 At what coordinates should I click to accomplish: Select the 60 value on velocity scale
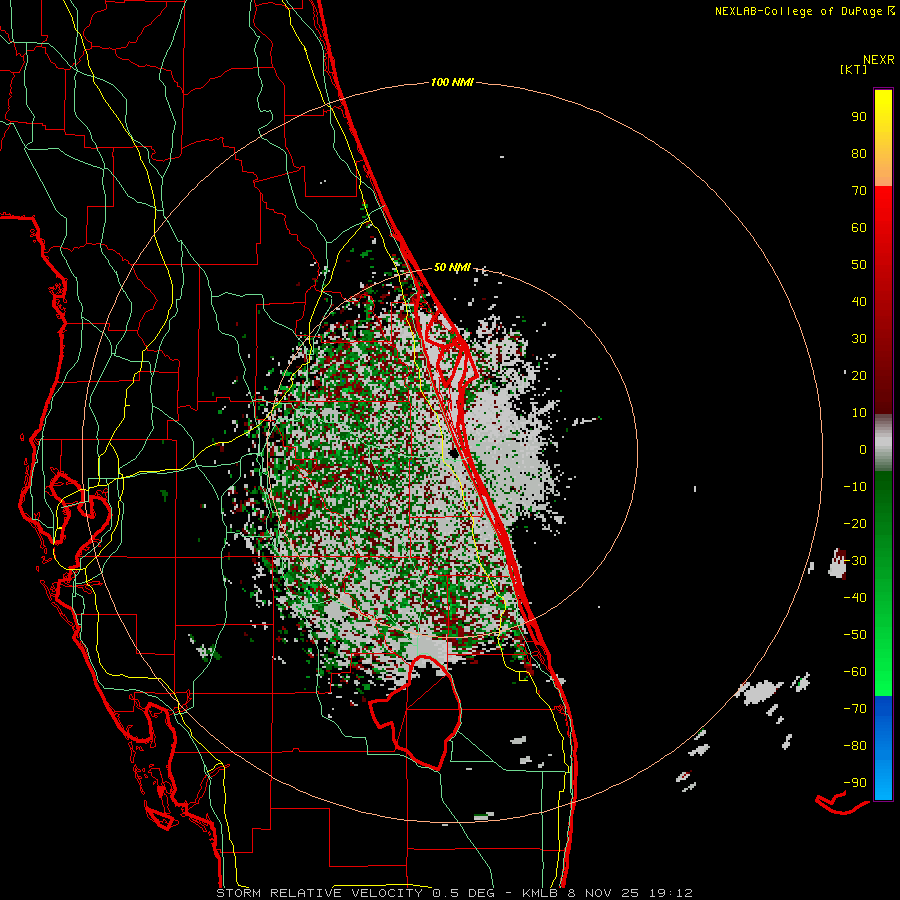859,227
